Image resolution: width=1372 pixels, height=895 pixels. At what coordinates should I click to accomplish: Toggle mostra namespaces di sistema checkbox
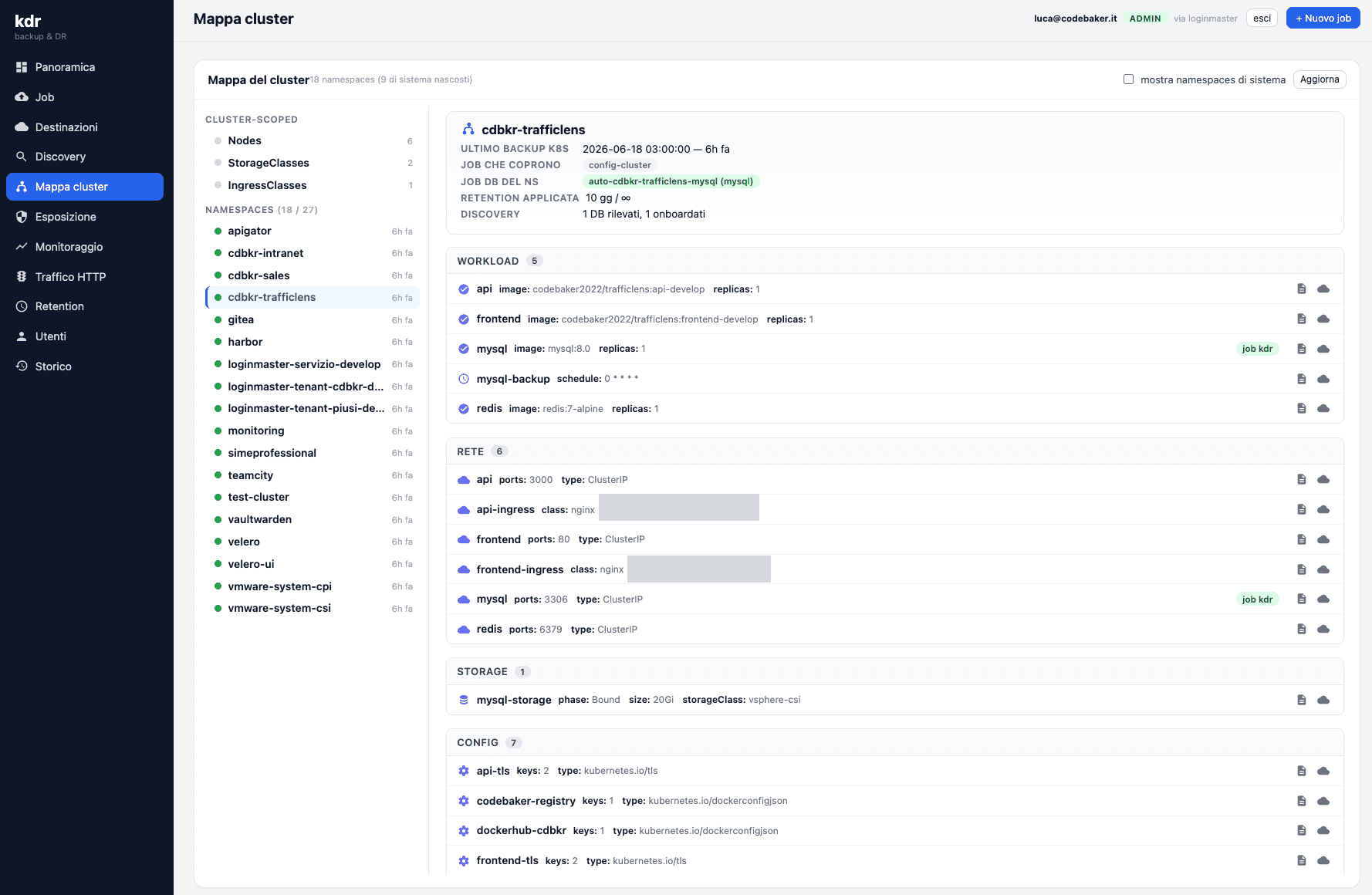(1128, 79)
